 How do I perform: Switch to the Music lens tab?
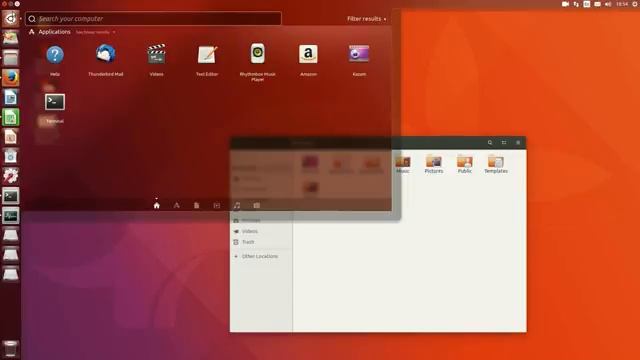pos(237,205)
